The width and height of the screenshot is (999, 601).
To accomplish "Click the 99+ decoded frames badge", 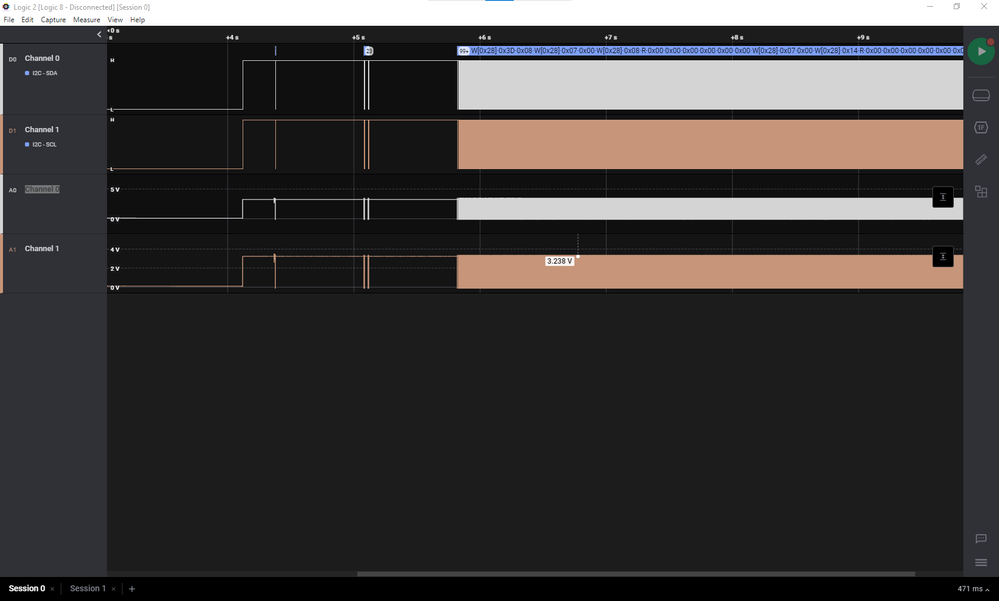I will (x=464, y=51).
